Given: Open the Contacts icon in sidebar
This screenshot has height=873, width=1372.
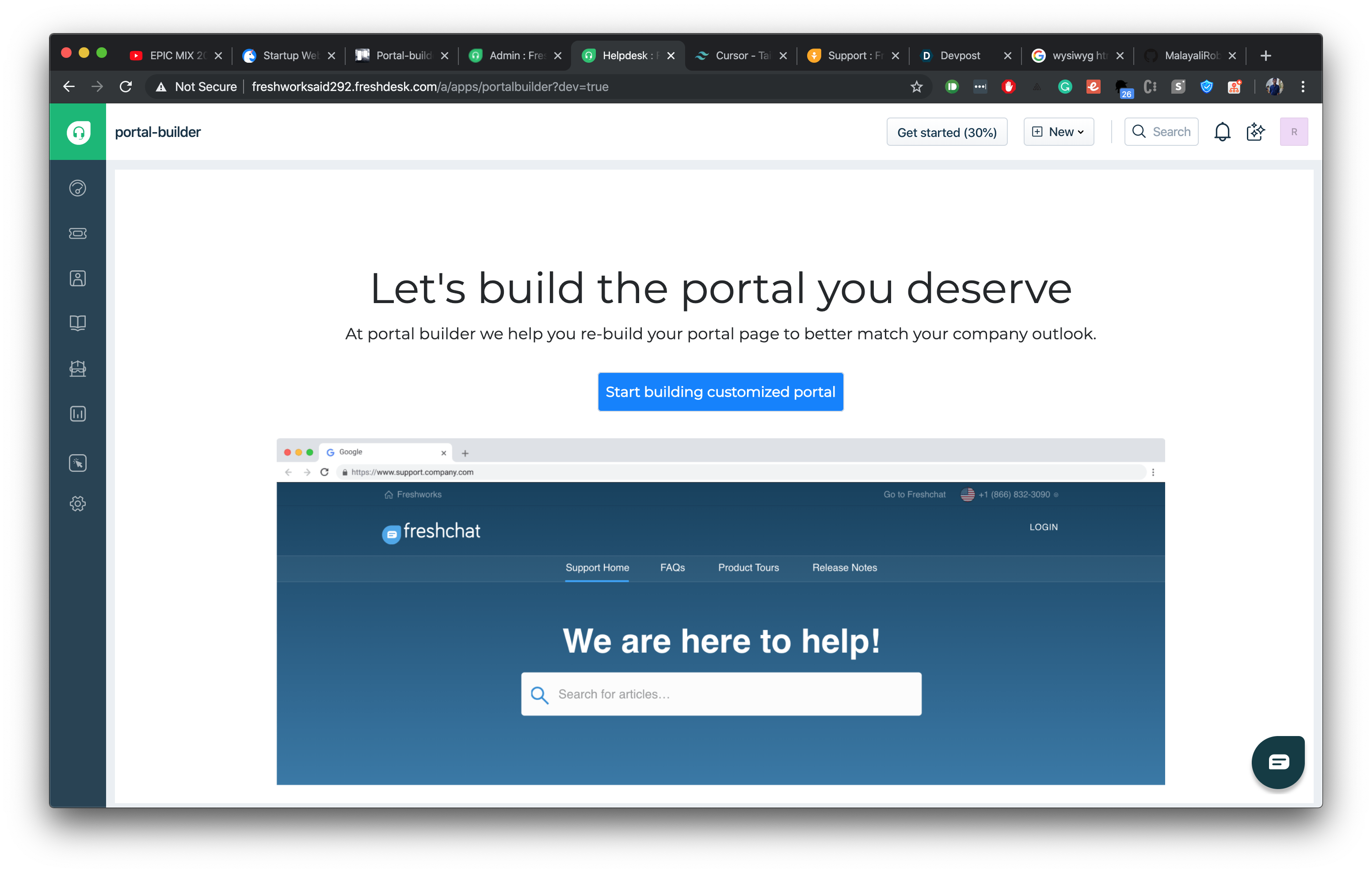Looking at the screenshot, I should tap(77, 278).
